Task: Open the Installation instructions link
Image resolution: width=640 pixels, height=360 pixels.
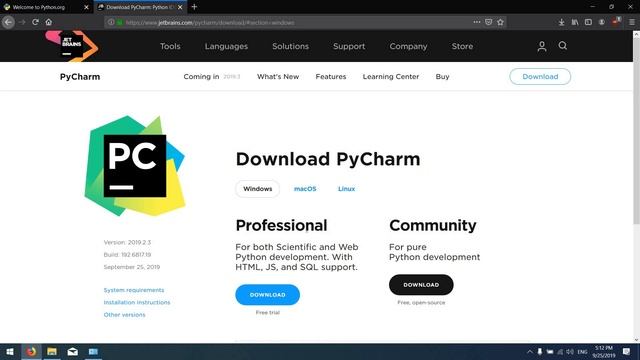Action: tap(137, 302)
